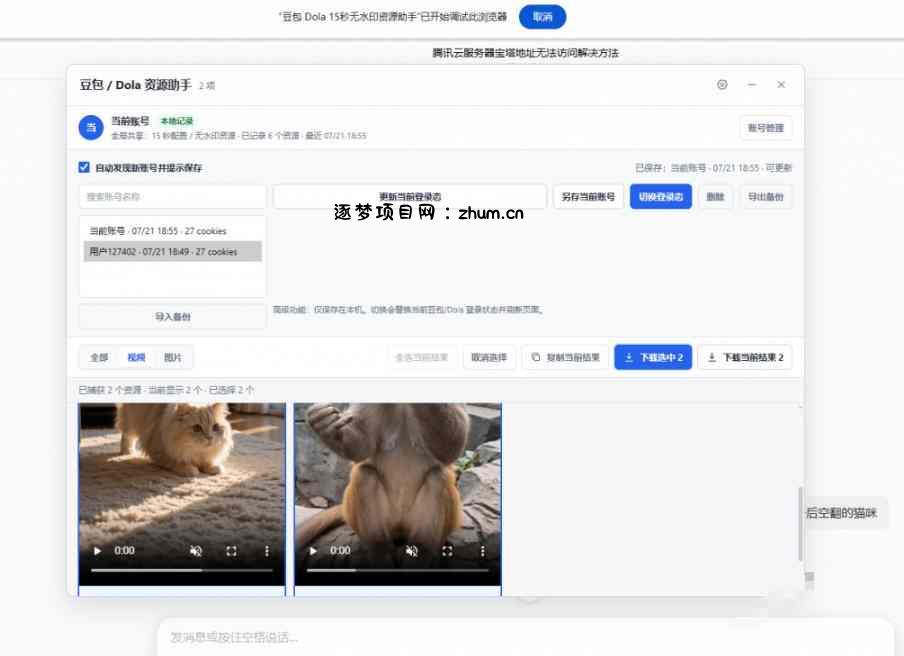This screenshot has height=656, width=904.
Task: Click the chat message input behind the panel
Action: (x=525, y=637)
